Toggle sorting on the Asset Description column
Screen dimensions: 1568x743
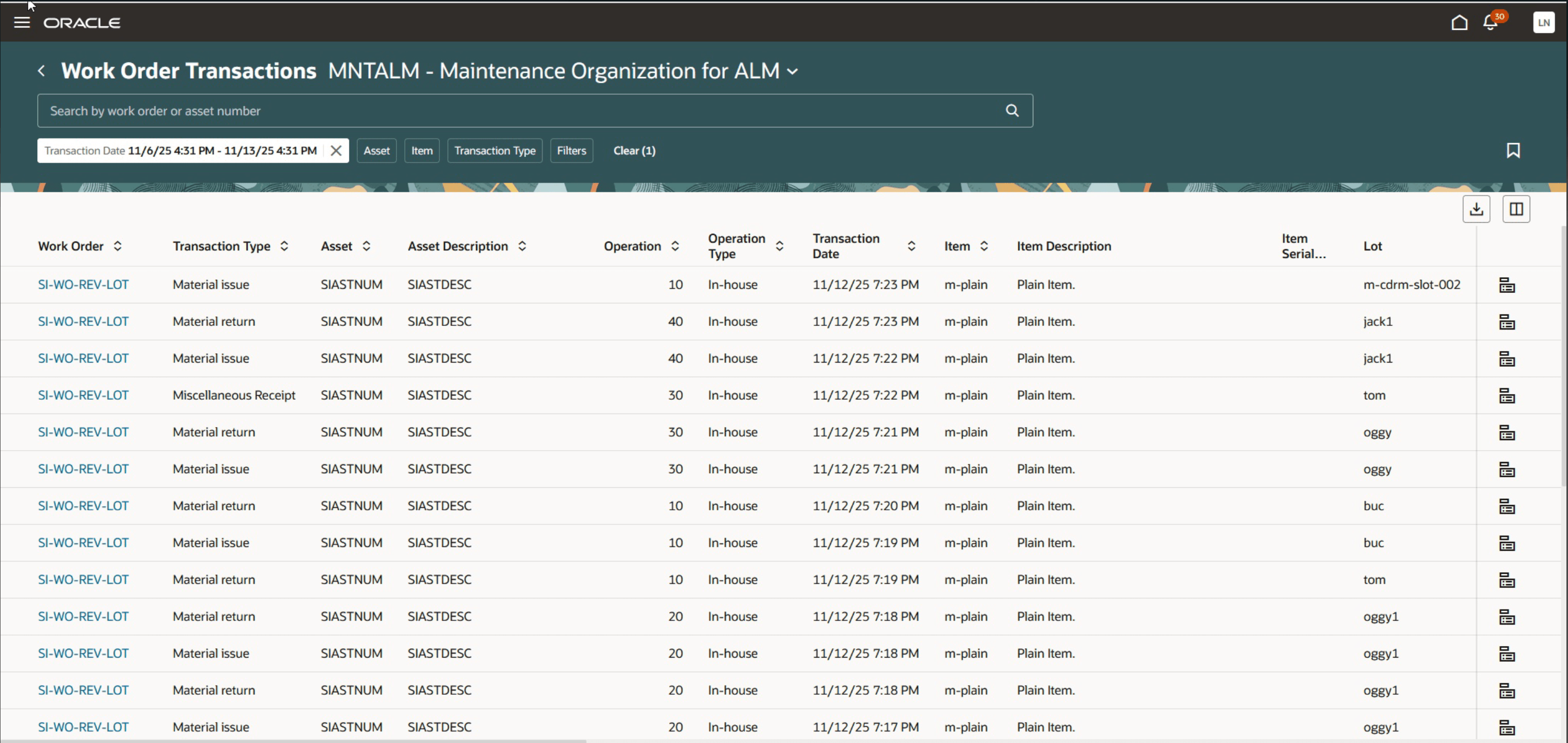point(521,245)
